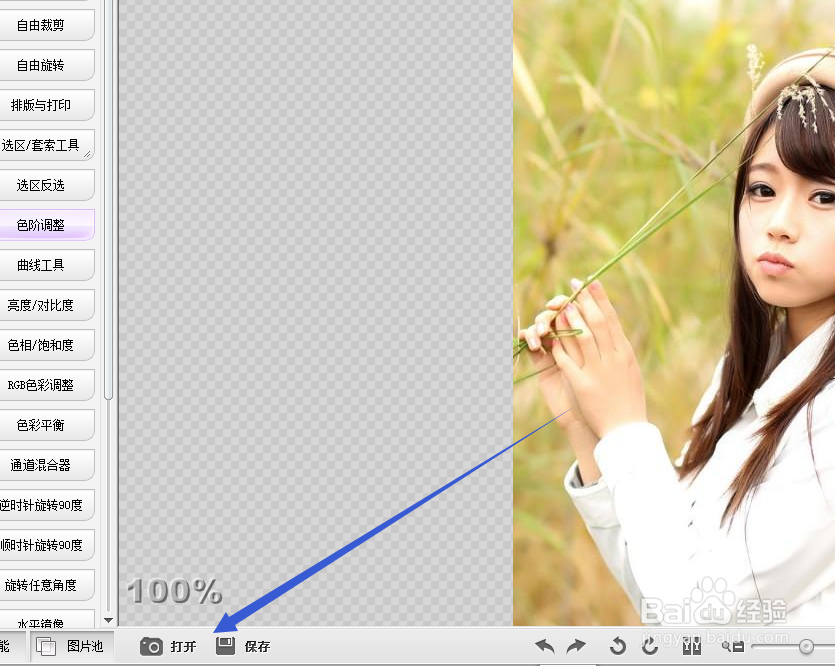Click the photo on the canvas
Image resolution: width=835 pixels, height=666 pixels.
click(674, 313)
